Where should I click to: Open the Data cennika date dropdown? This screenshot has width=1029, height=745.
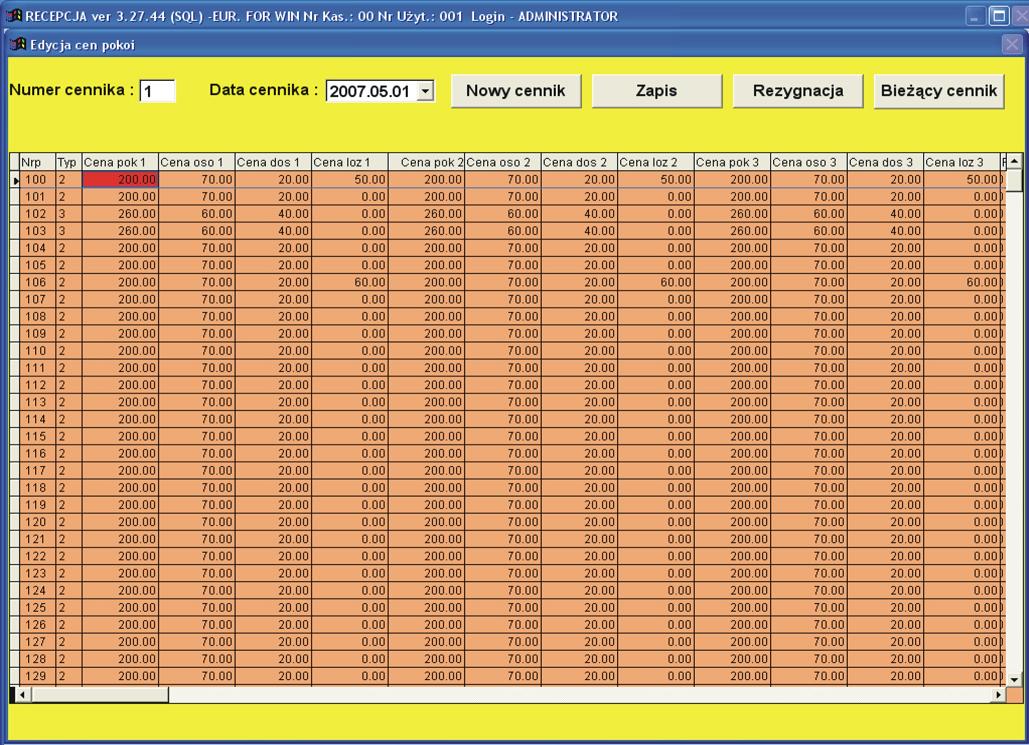coord(425,91)
